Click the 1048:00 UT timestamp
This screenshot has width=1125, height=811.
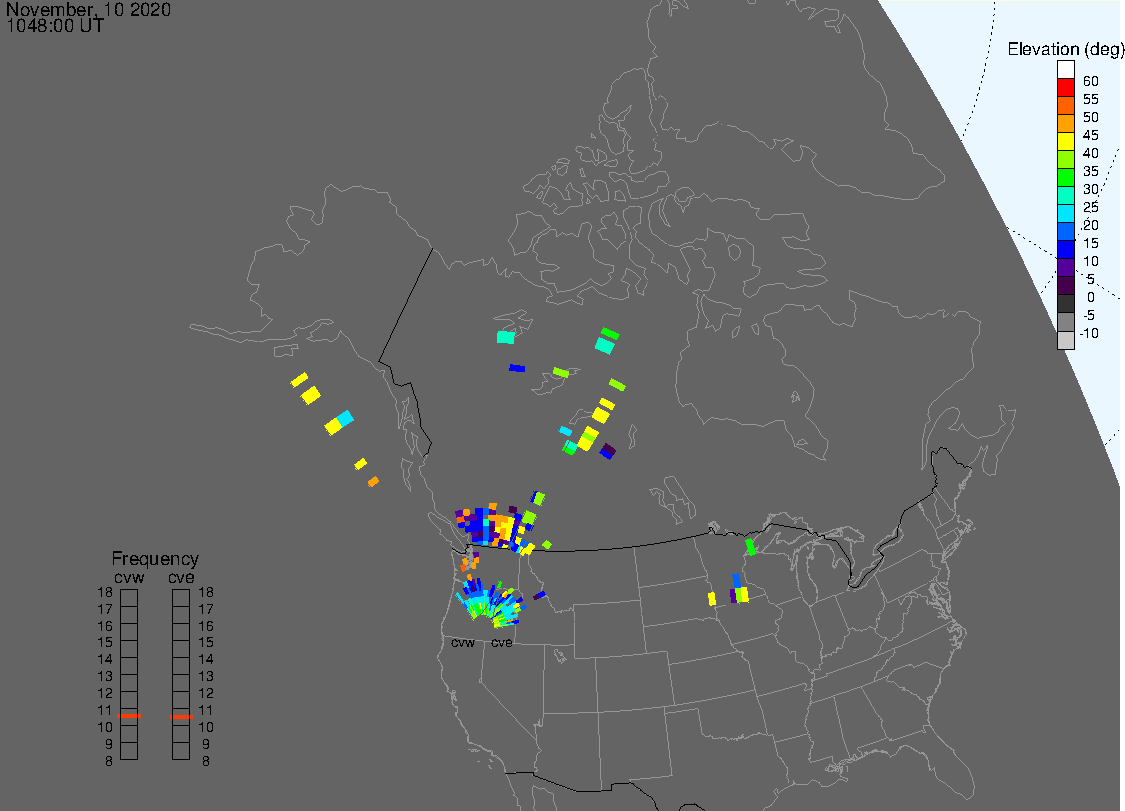[55, 26]
